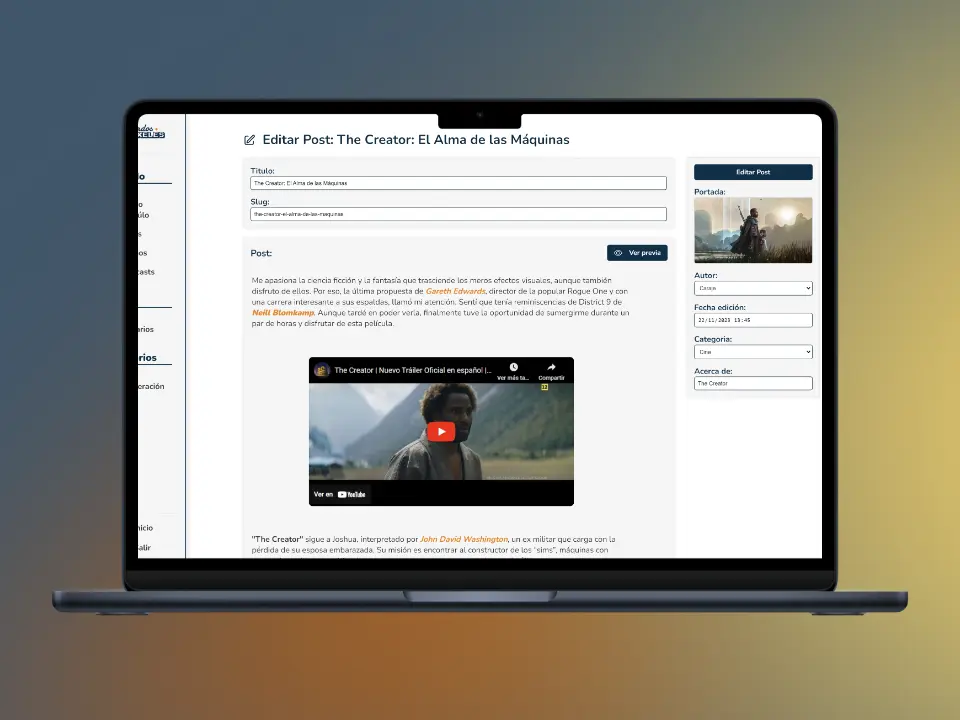Click the Podcasts item in the sidebar
Image resolution: width=960 pixels, height=720 pixels.
[x=146, y=272]
